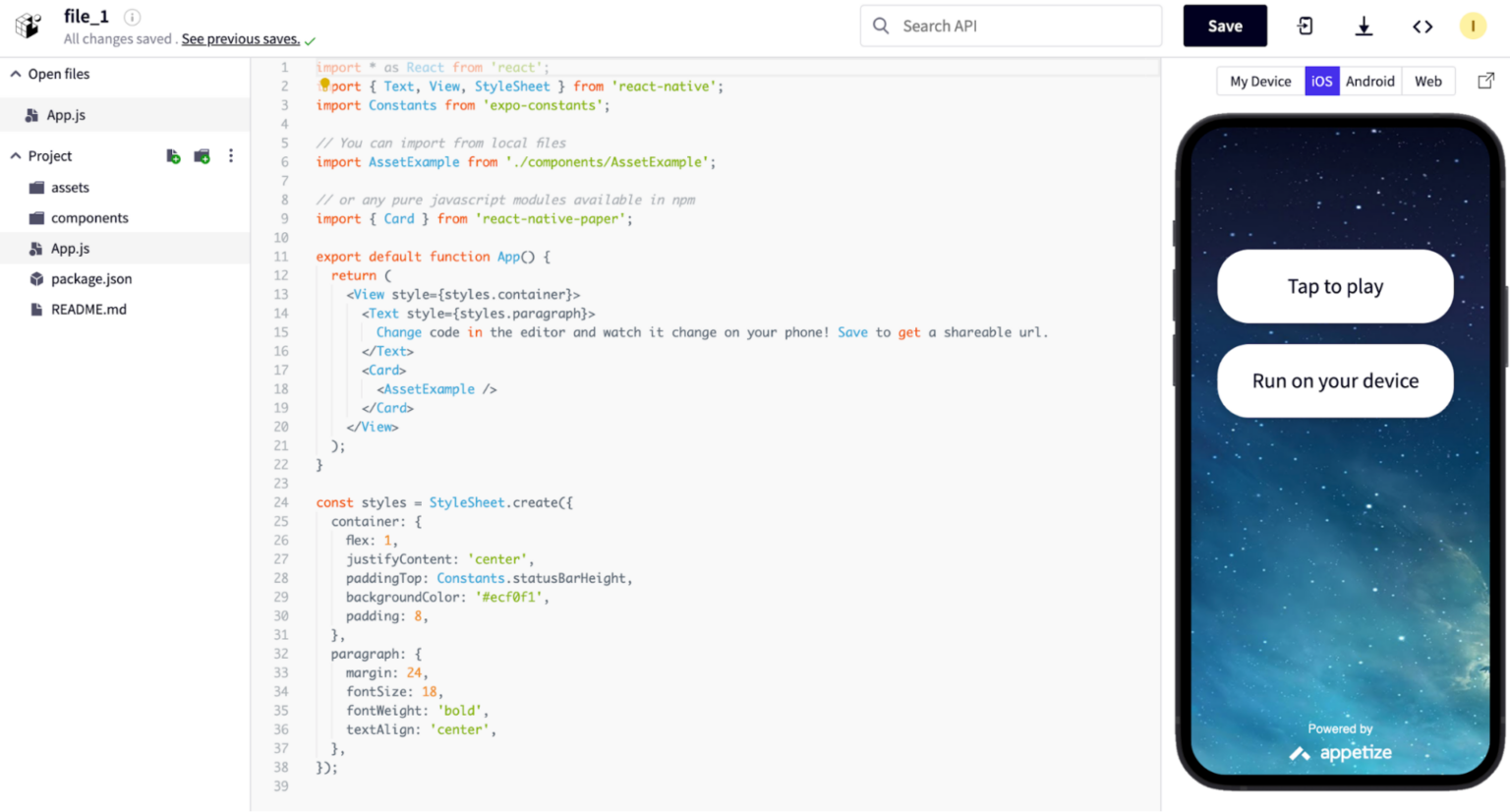Download the project as a zip
The width and height of the screenshot is (1510, 812).
pyautogui.click(x=1365, y=27)
